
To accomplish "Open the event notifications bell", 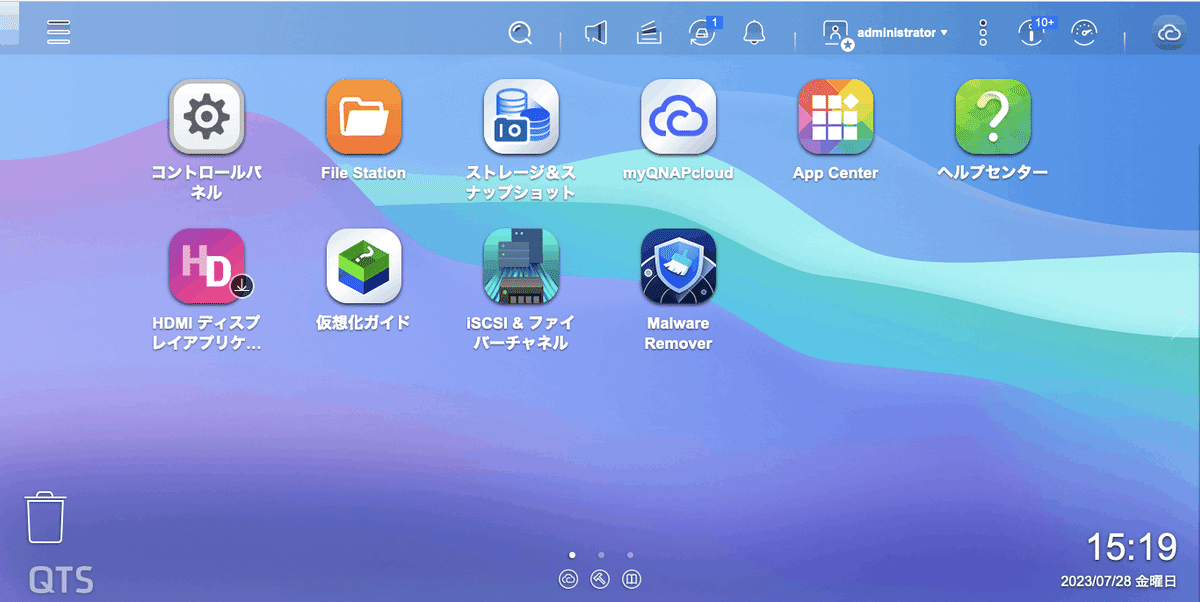I will tap(755, 33).
